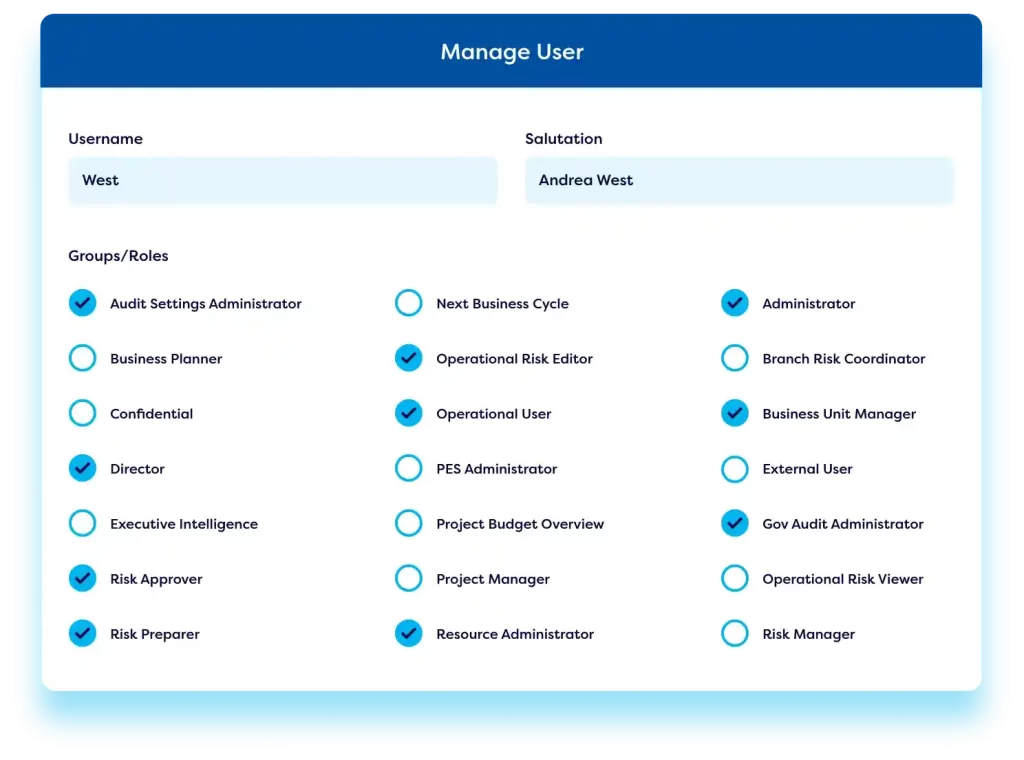Remove the Administrator role

tap(734, 303)
